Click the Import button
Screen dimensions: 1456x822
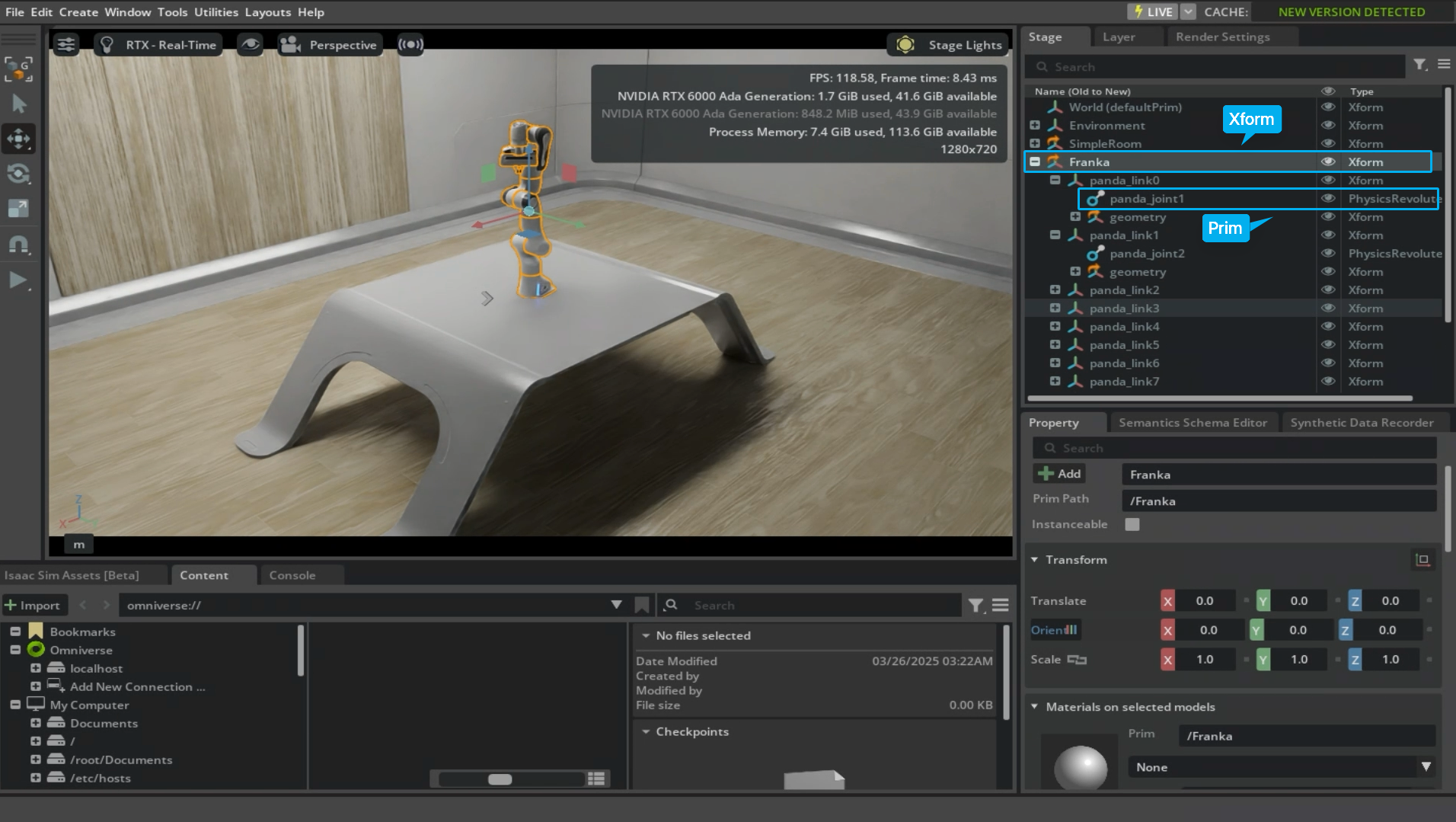pos(33,605)
